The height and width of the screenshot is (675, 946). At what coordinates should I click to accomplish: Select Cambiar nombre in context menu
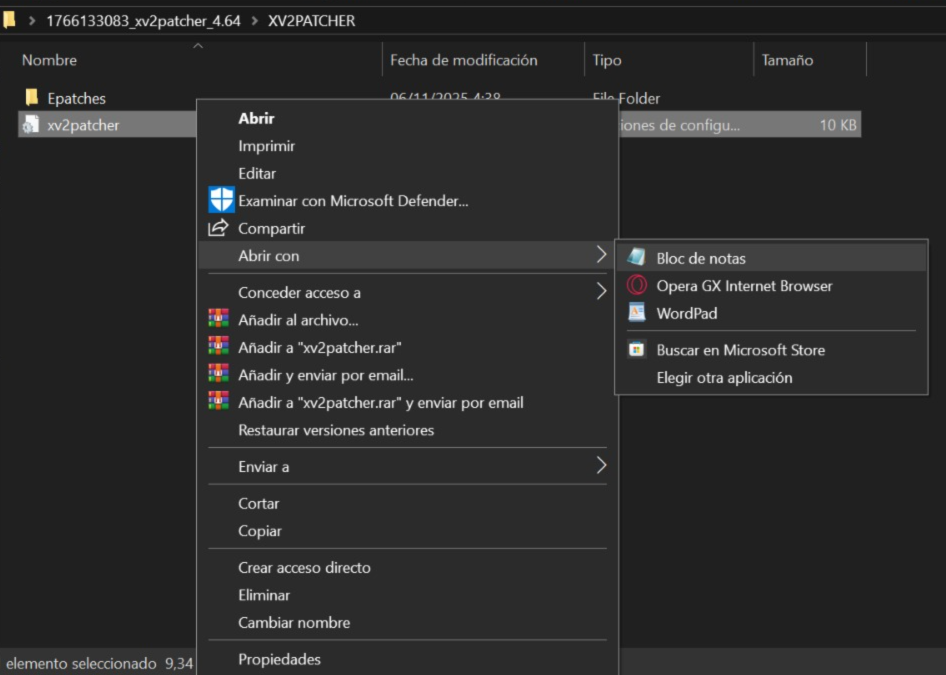(x=294, y=623)
